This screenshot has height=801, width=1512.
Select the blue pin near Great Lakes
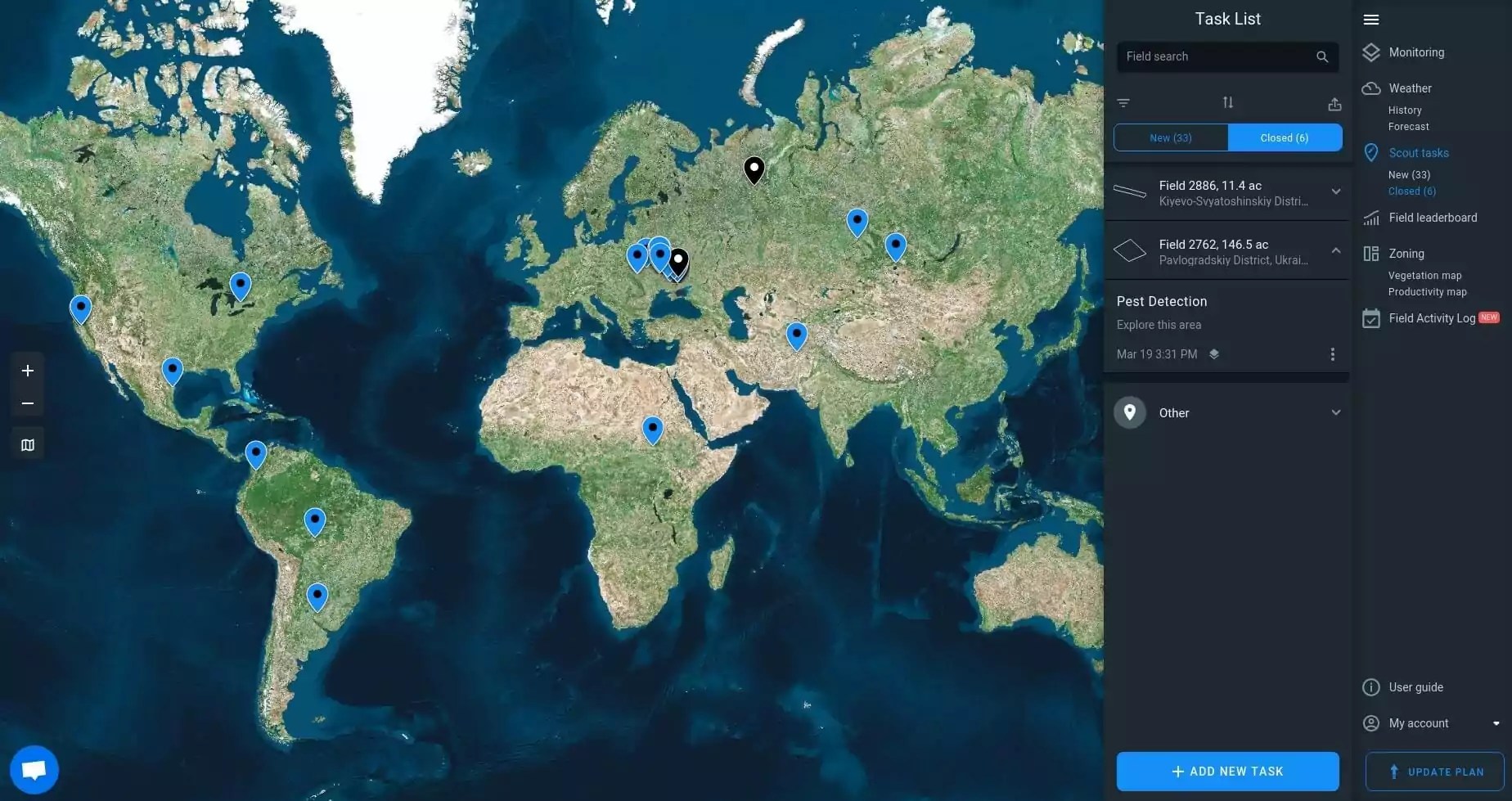click(x=240, y=286)
